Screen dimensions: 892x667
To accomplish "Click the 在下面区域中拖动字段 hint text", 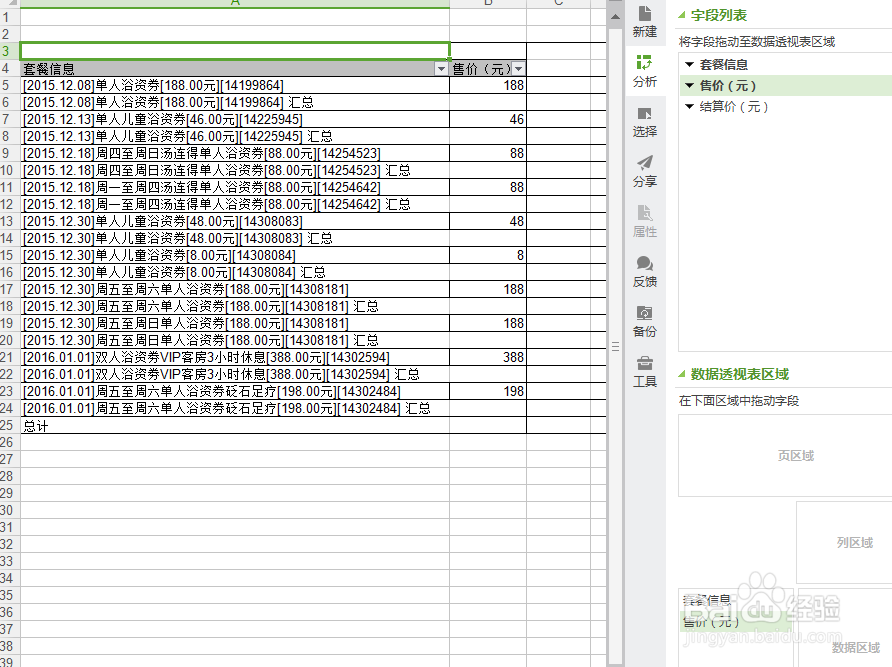I will point(739,401).
